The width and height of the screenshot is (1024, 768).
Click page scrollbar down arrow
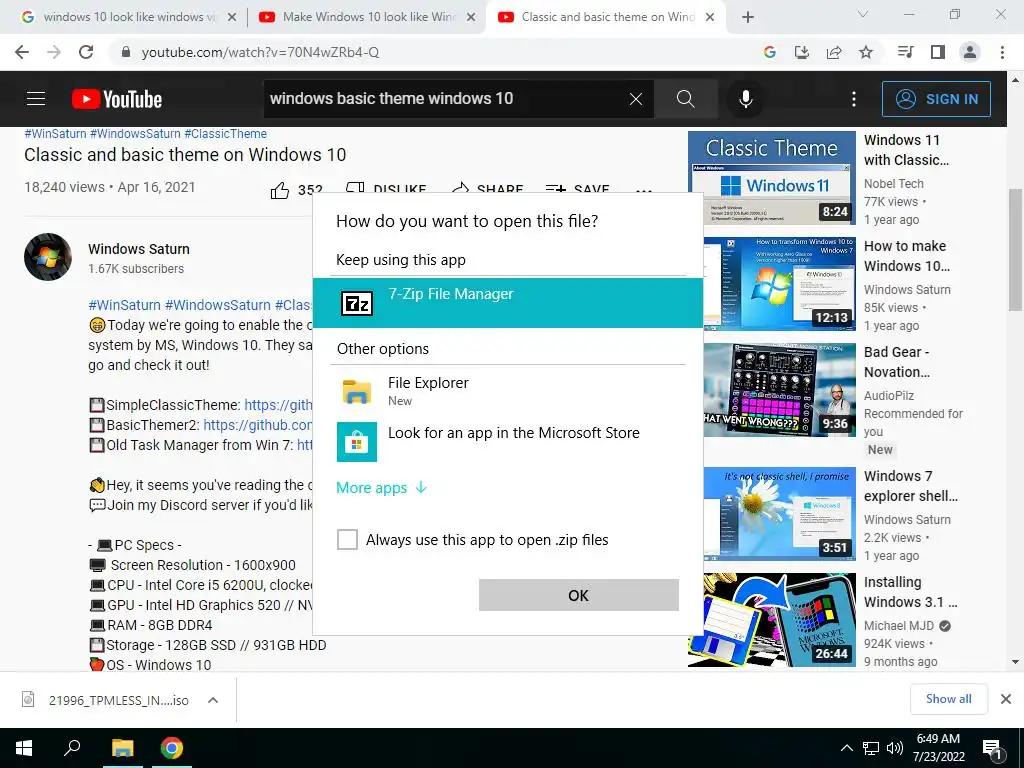click(x=1015, y=662)
